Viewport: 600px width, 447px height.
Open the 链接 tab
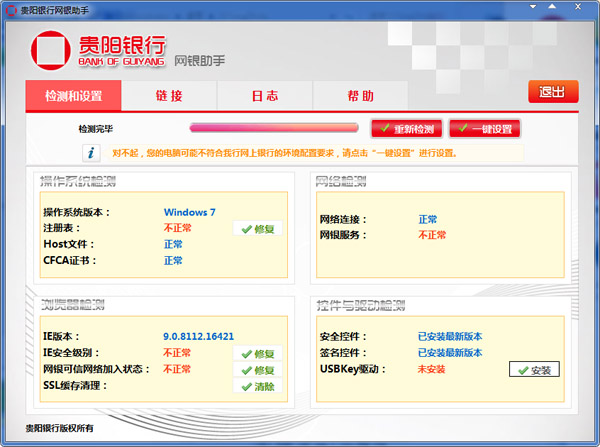(169, 96)
